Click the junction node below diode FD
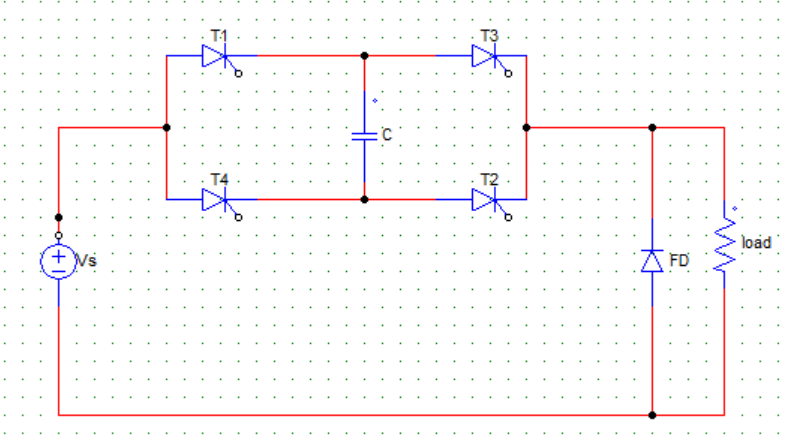The width and height of the screenshot is (787, 441). coord(652,415)
